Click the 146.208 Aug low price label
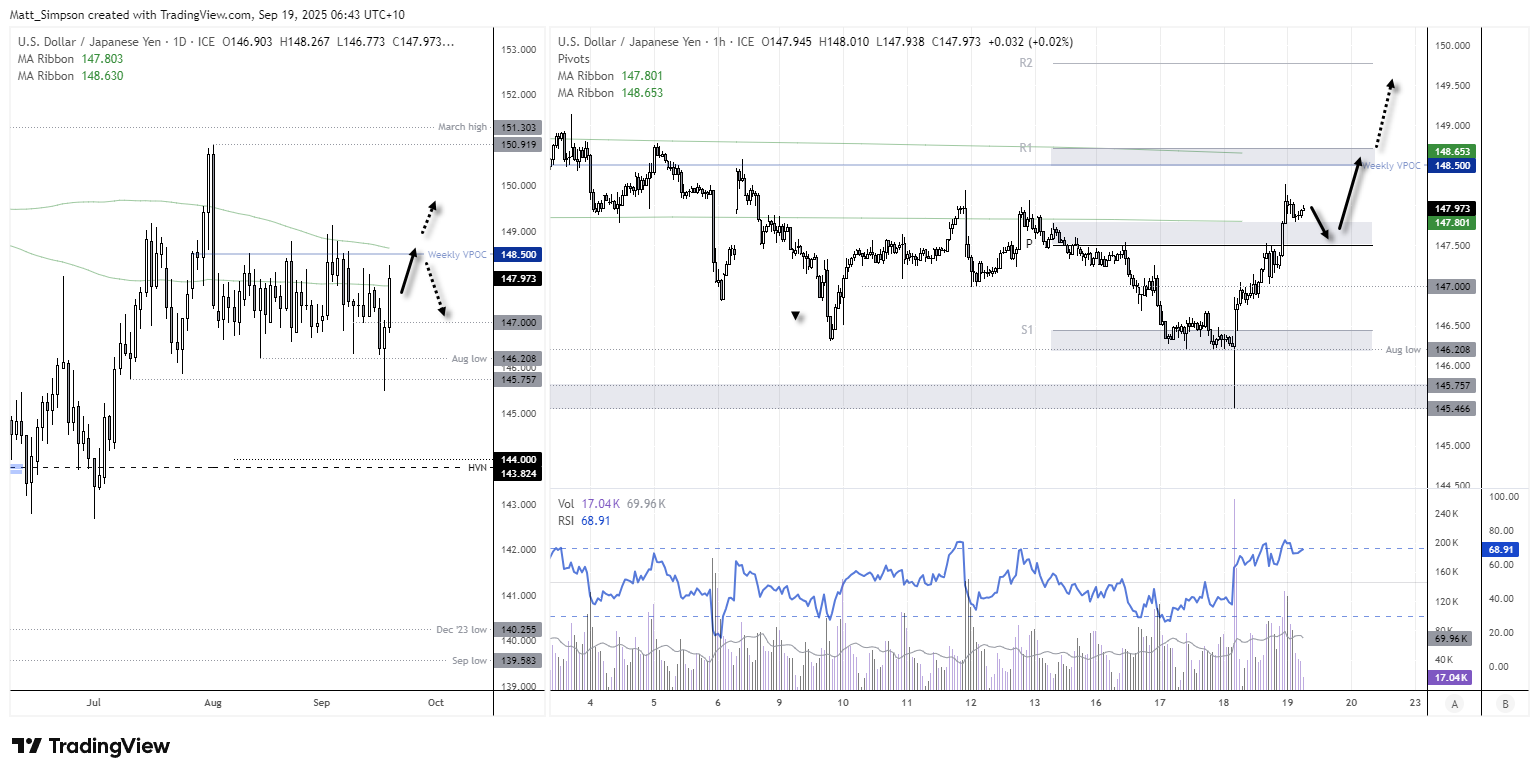 pyautogui.click(x=1450, y=349)
